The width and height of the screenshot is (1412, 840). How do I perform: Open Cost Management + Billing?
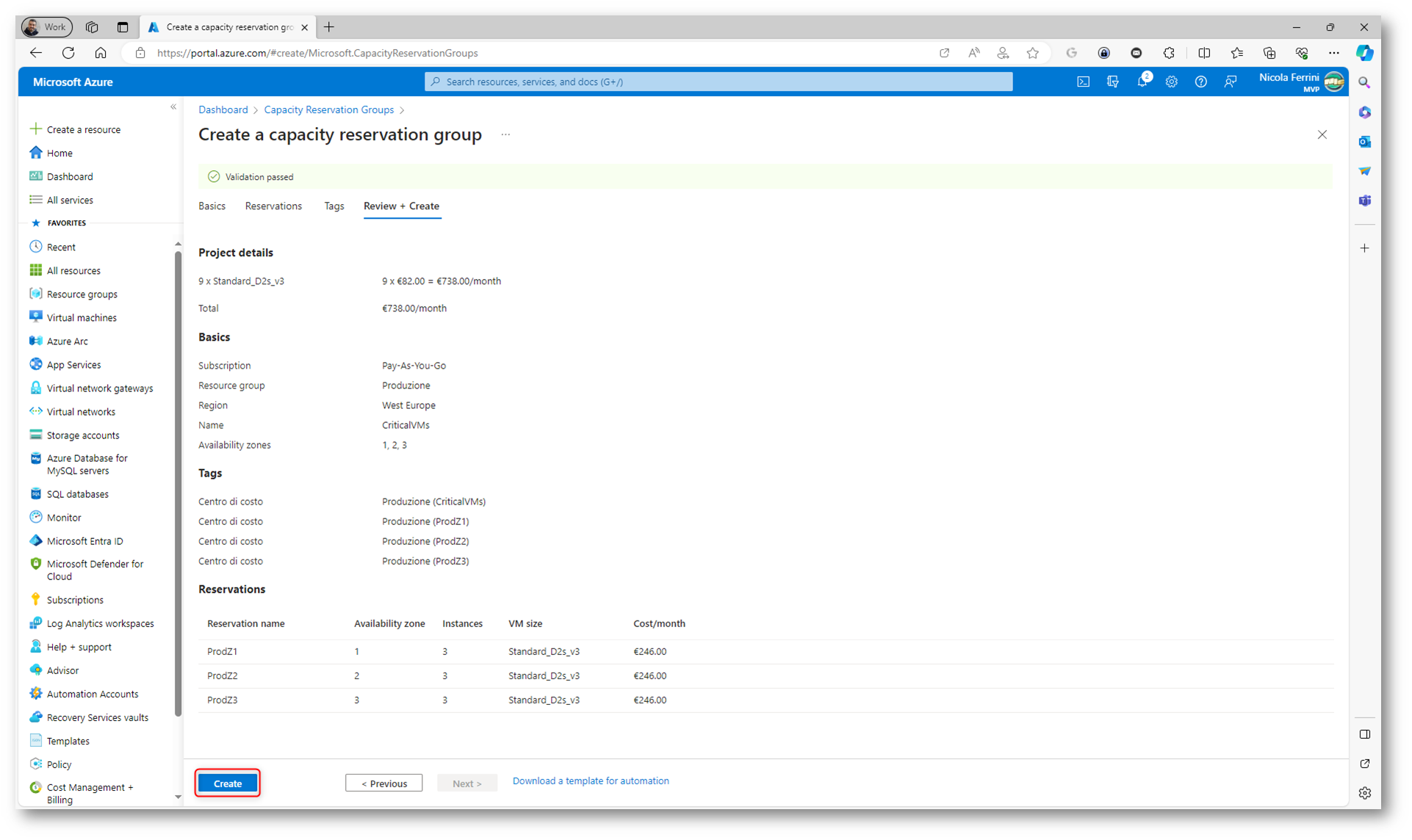click(82, 793)
